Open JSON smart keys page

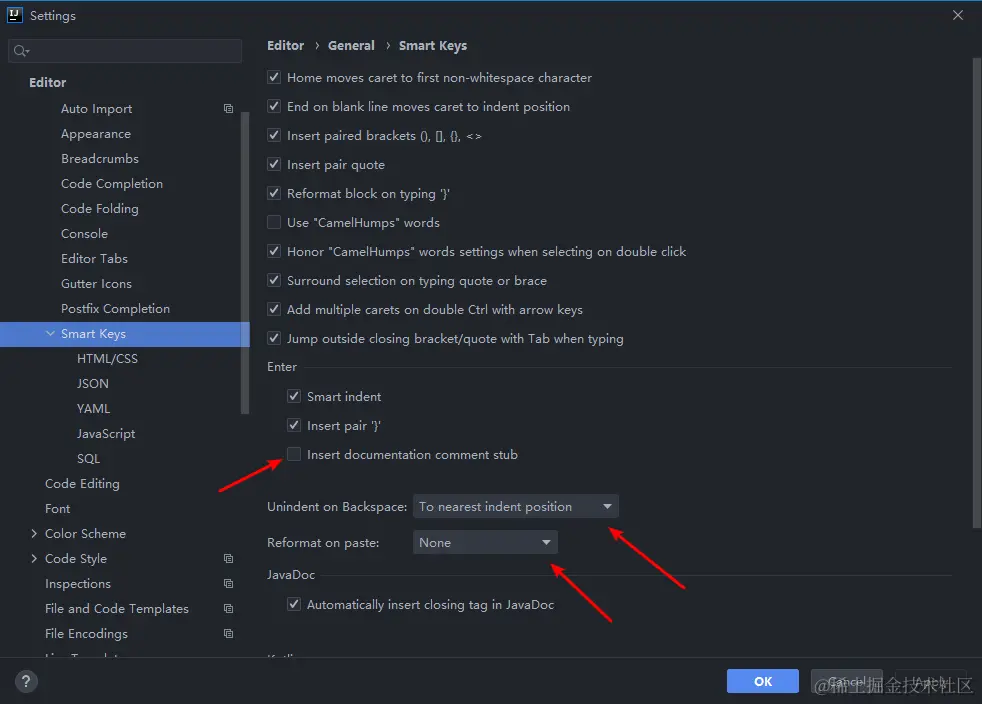(93, 383)
